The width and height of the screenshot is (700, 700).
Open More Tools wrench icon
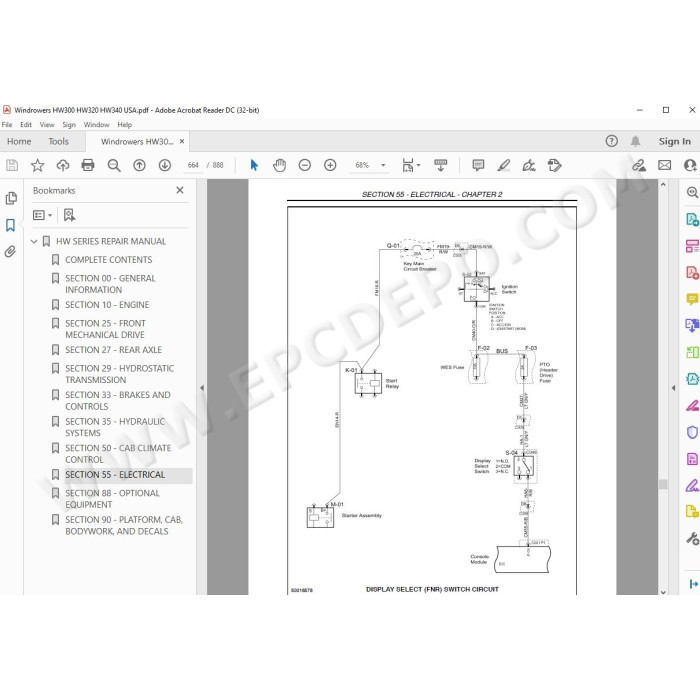[692, 538]
